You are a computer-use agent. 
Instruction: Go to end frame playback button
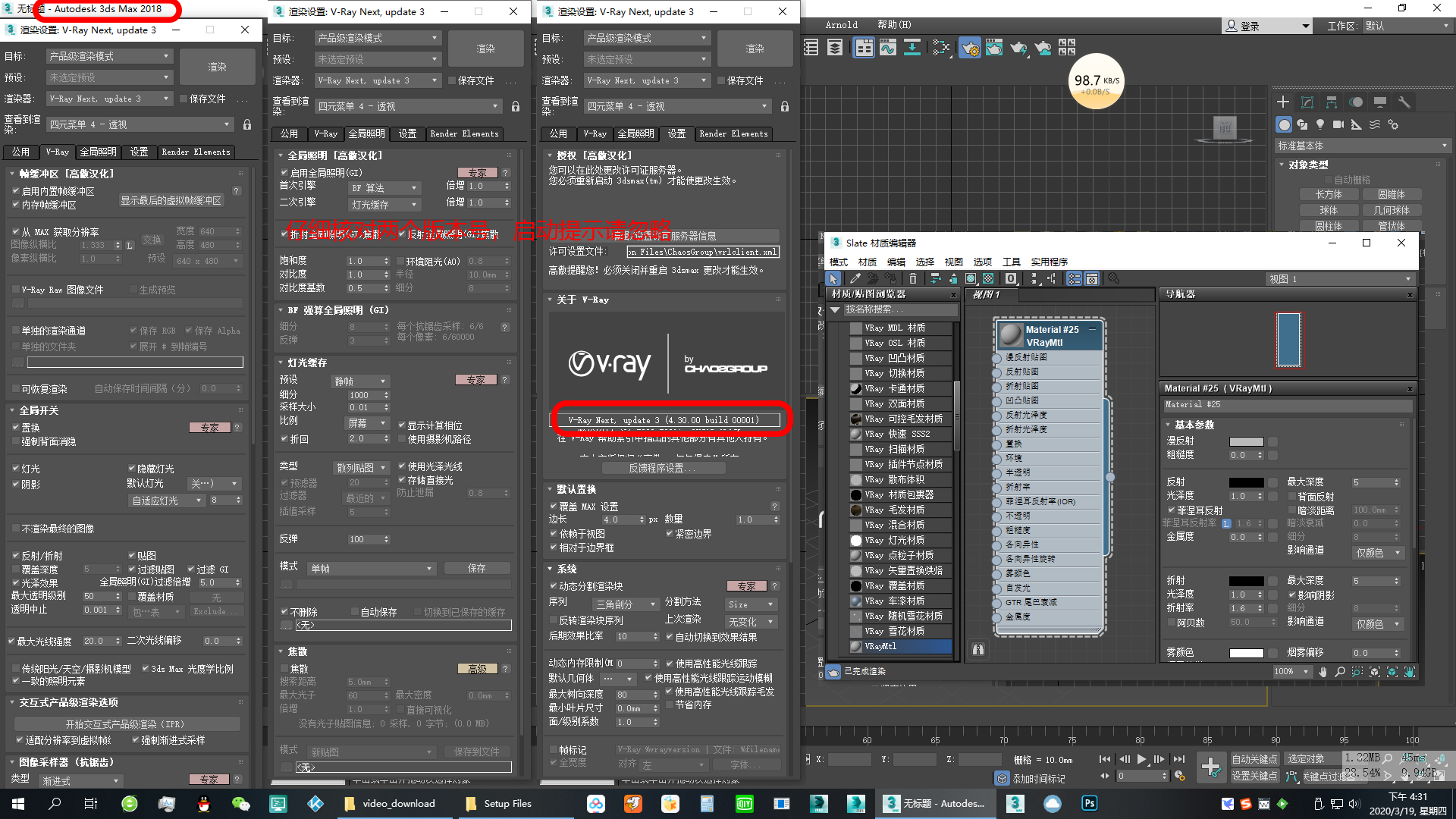click(1179, 759)
